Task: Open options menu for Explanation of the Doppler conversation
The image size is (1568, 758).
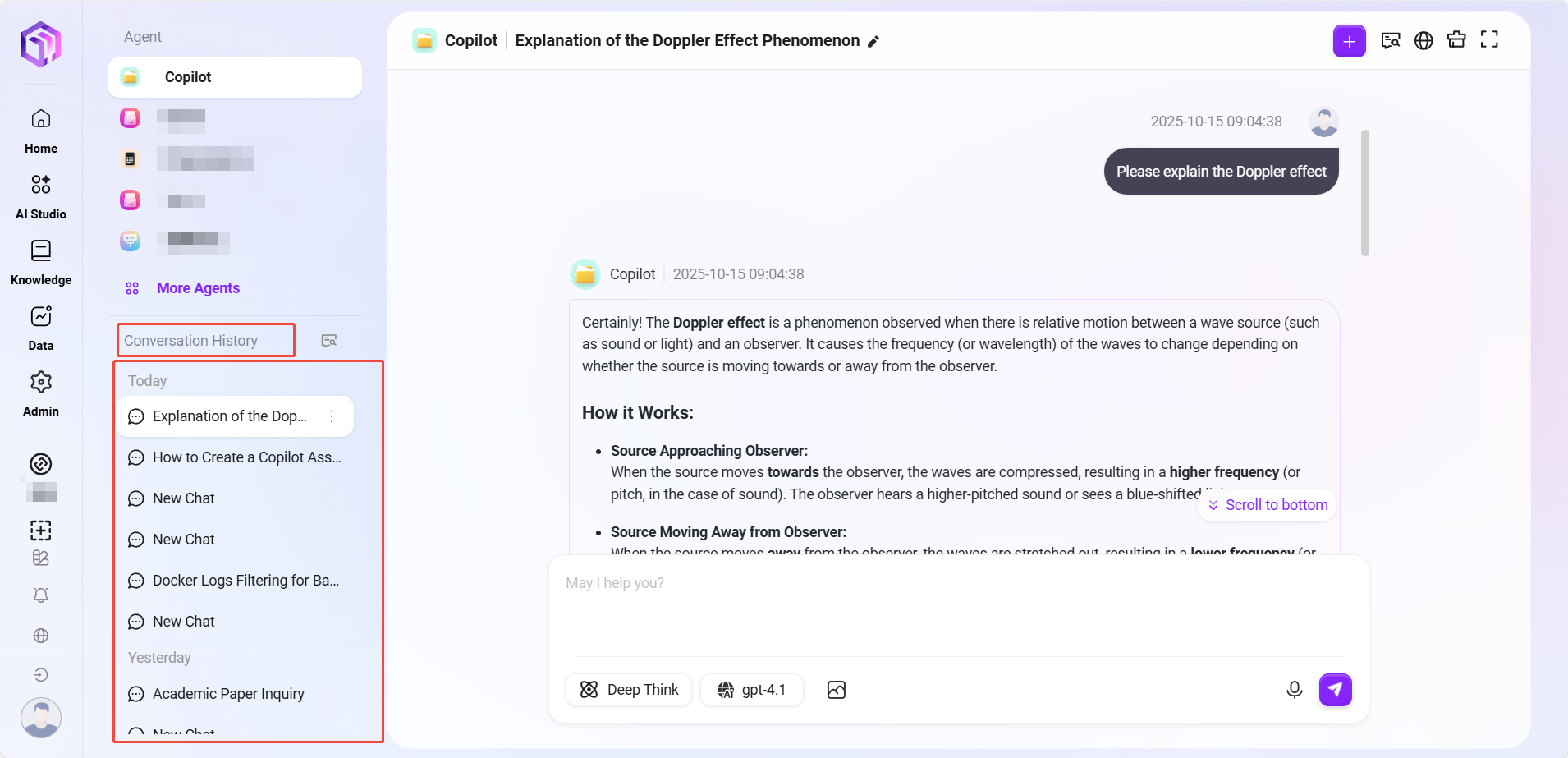Action: (332, 416)
